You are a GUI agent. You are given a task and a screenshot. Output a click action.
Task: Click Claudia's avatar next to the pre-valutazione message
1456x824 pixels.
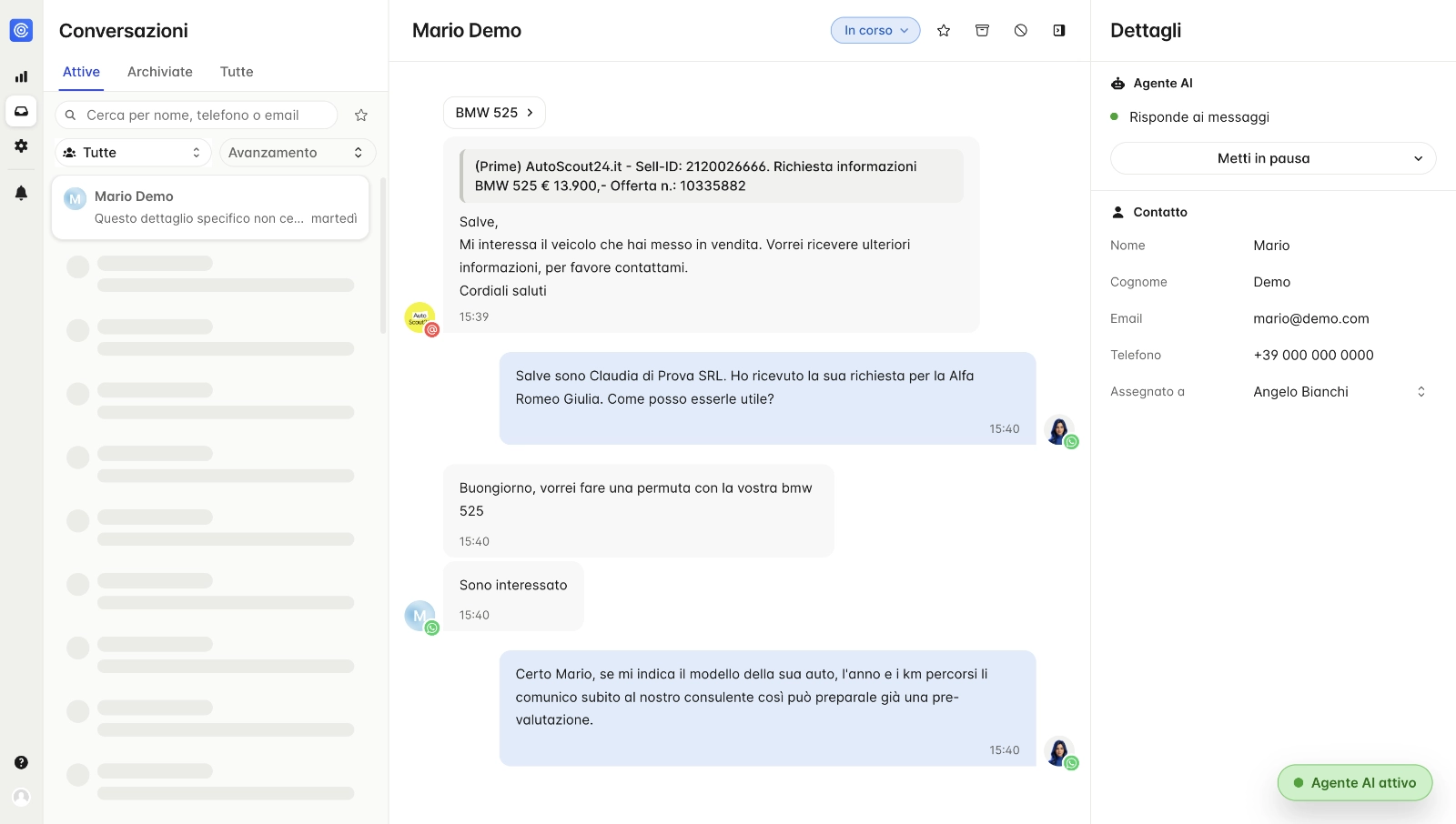(x=1059, y=752)
